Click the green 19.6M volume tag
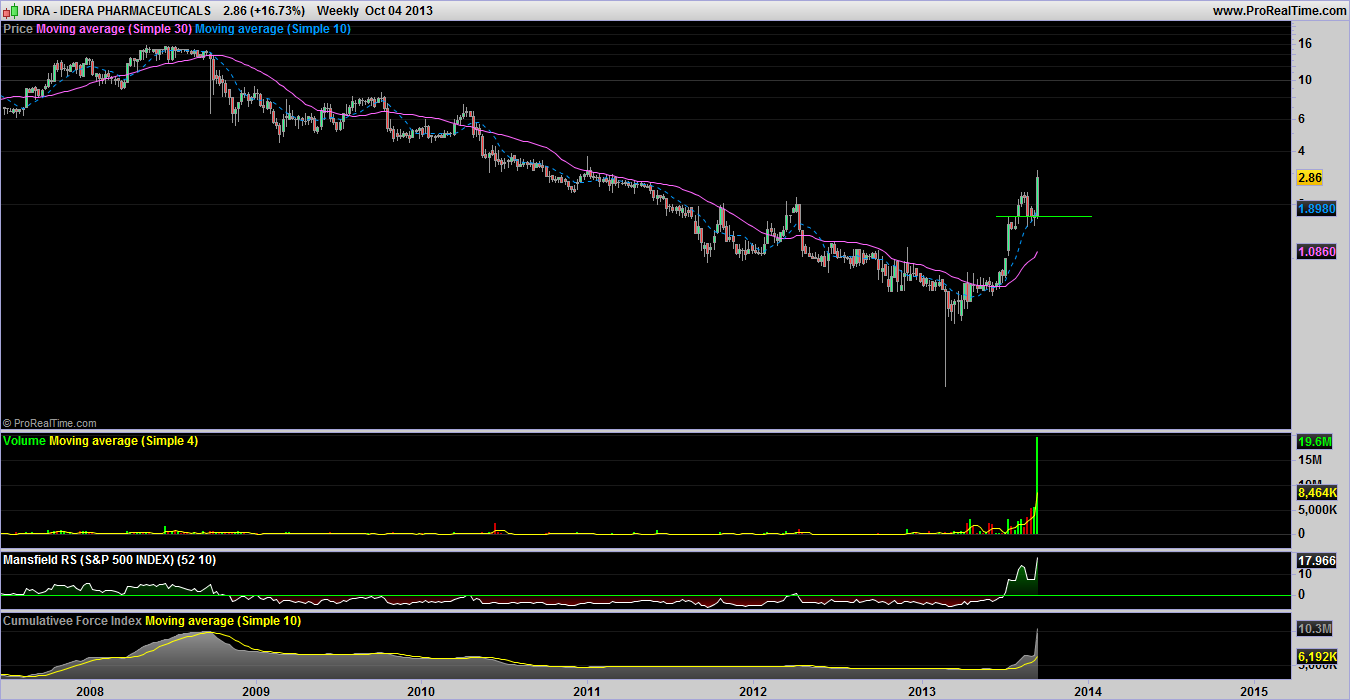 [x=1312, y=441]
